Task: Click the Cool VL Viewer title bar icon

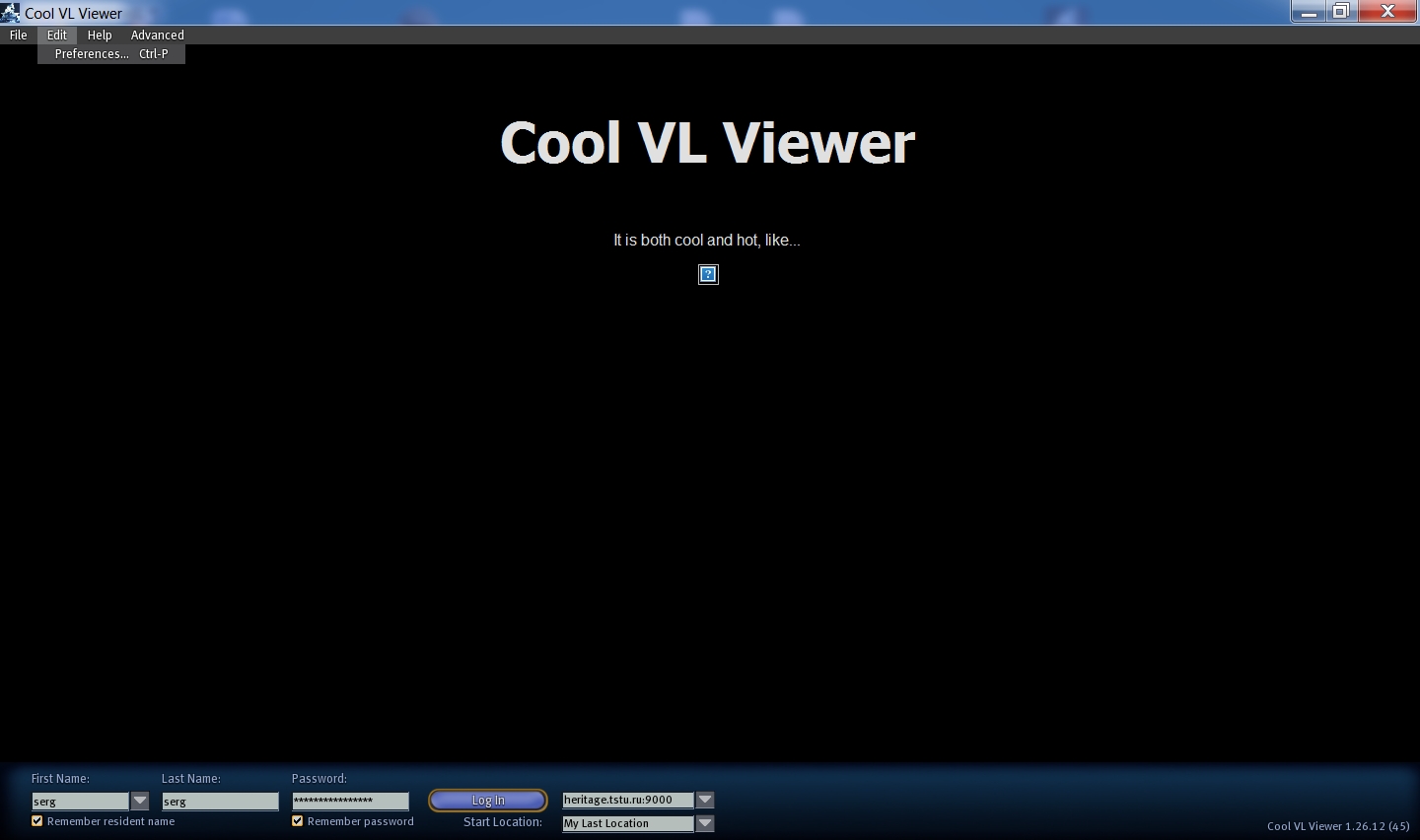Action: click(x=11, y=13)
